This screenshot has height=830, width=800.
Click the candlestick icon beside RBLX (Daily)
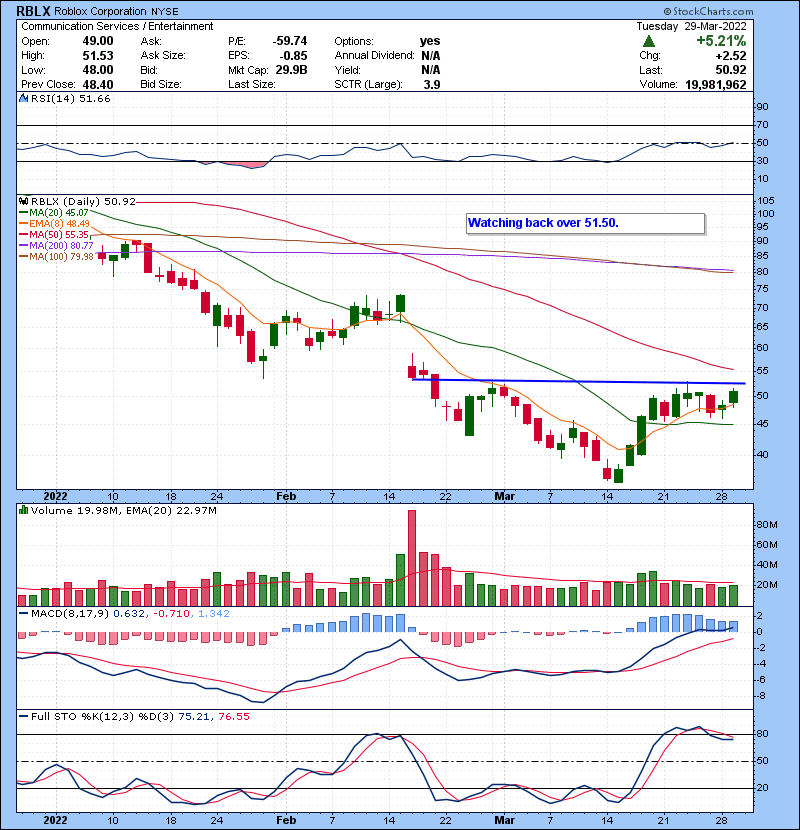24,201
